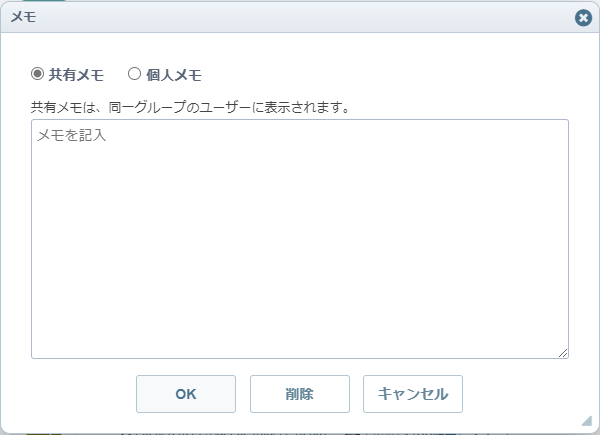600x435 pixels.
Task: Click the メモ title text
Action: 23,17
